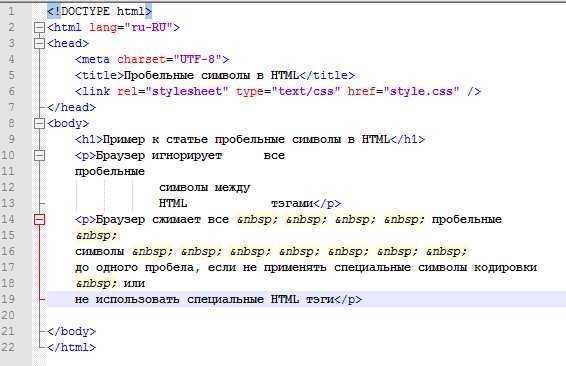Collapse the html tag fold on line 2
Image resolution: width=566 pixels, height=366 pixels.
point(39,27)
